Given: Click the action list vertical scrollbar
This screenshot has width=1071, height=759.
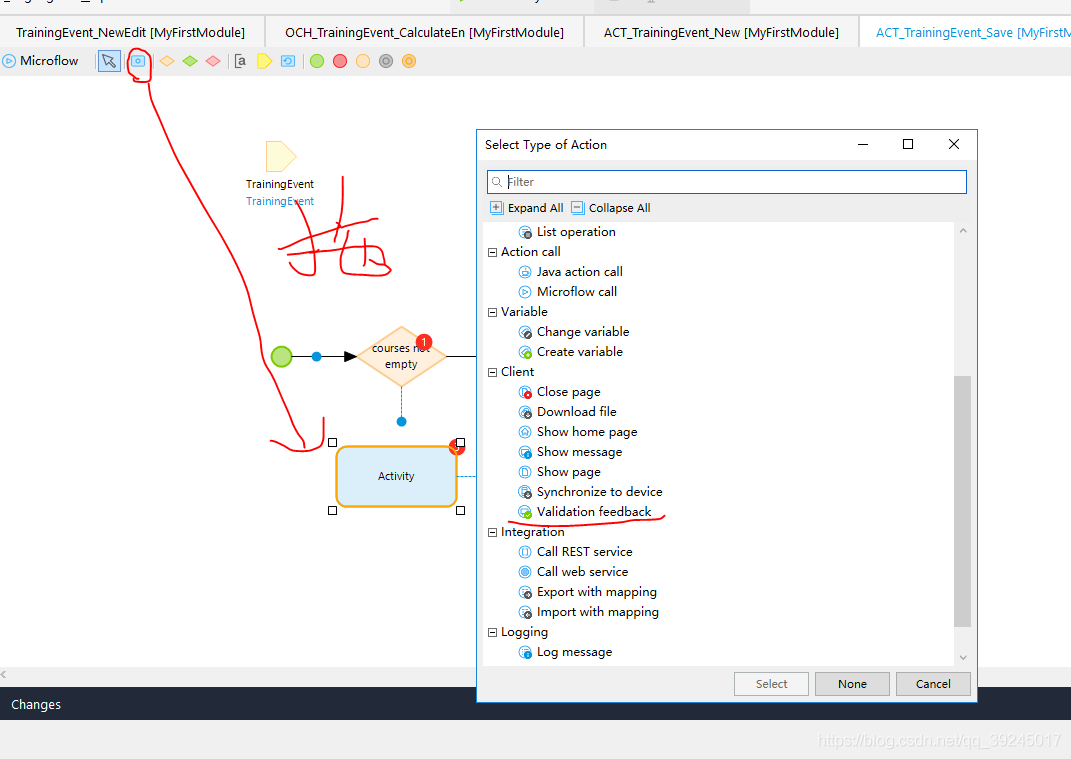Looking at the screenshot, I should [962, 500].
